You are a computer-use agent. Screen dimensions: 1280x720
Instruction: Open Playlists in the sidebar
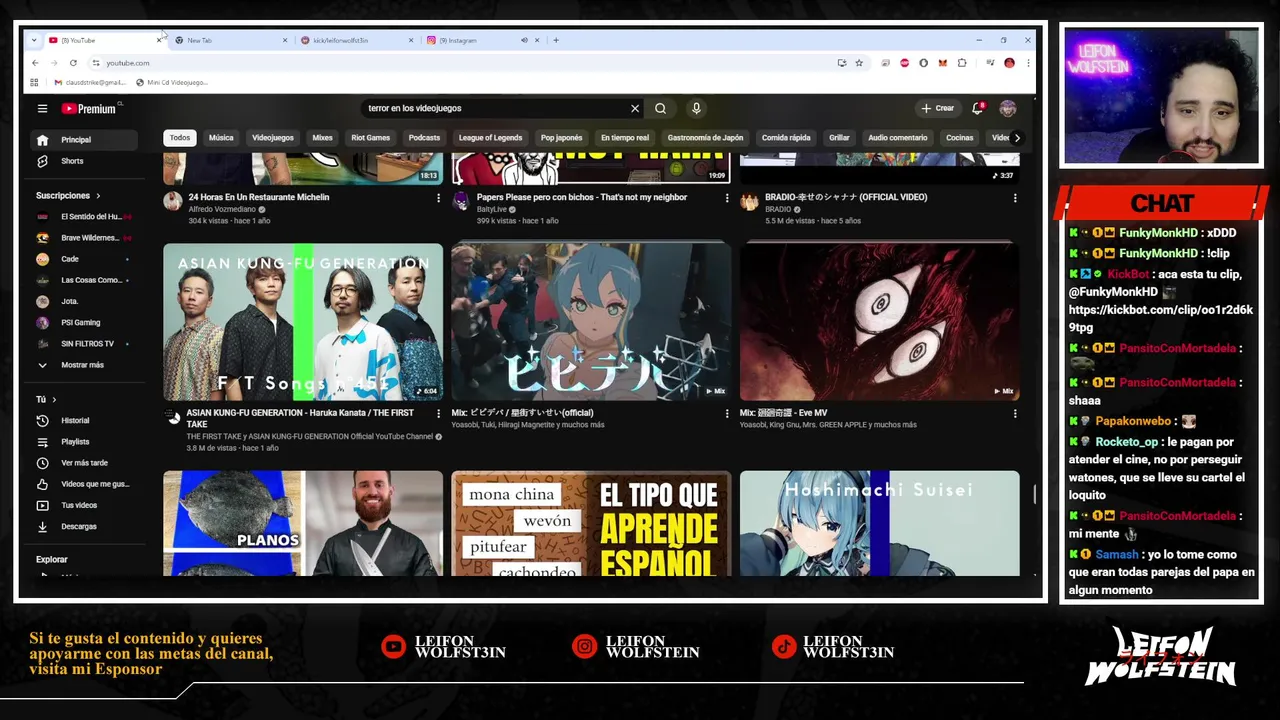83,441
